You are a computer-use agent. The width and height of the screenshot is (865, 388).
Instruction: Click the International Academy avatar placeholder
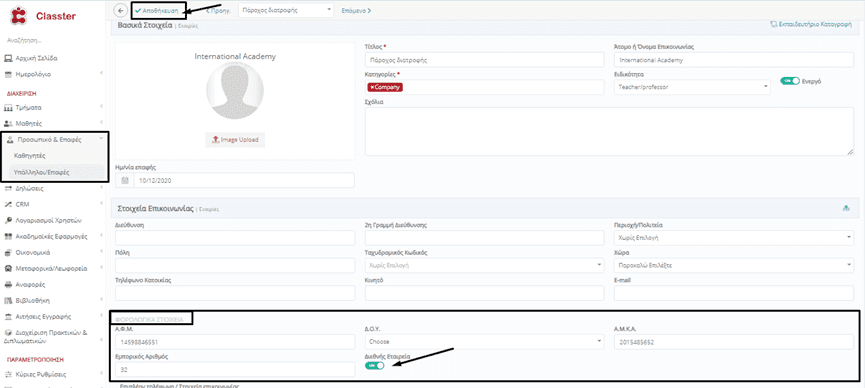coord(235,91)
